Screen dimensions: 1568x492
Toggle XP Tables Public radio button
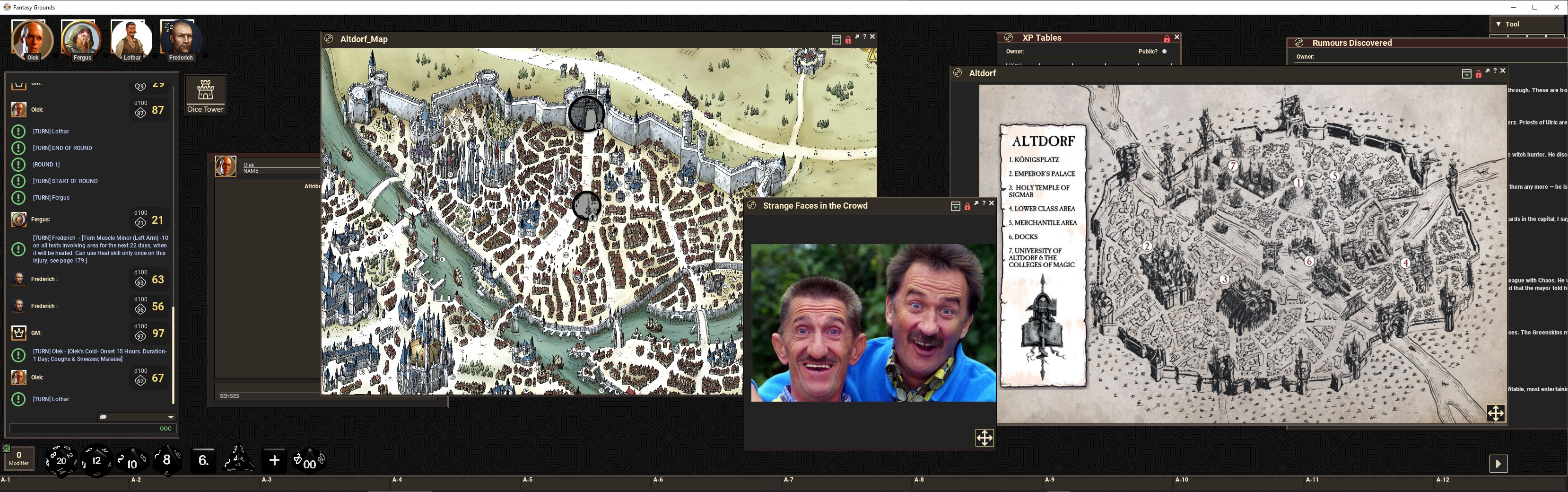pos(1165,52)
